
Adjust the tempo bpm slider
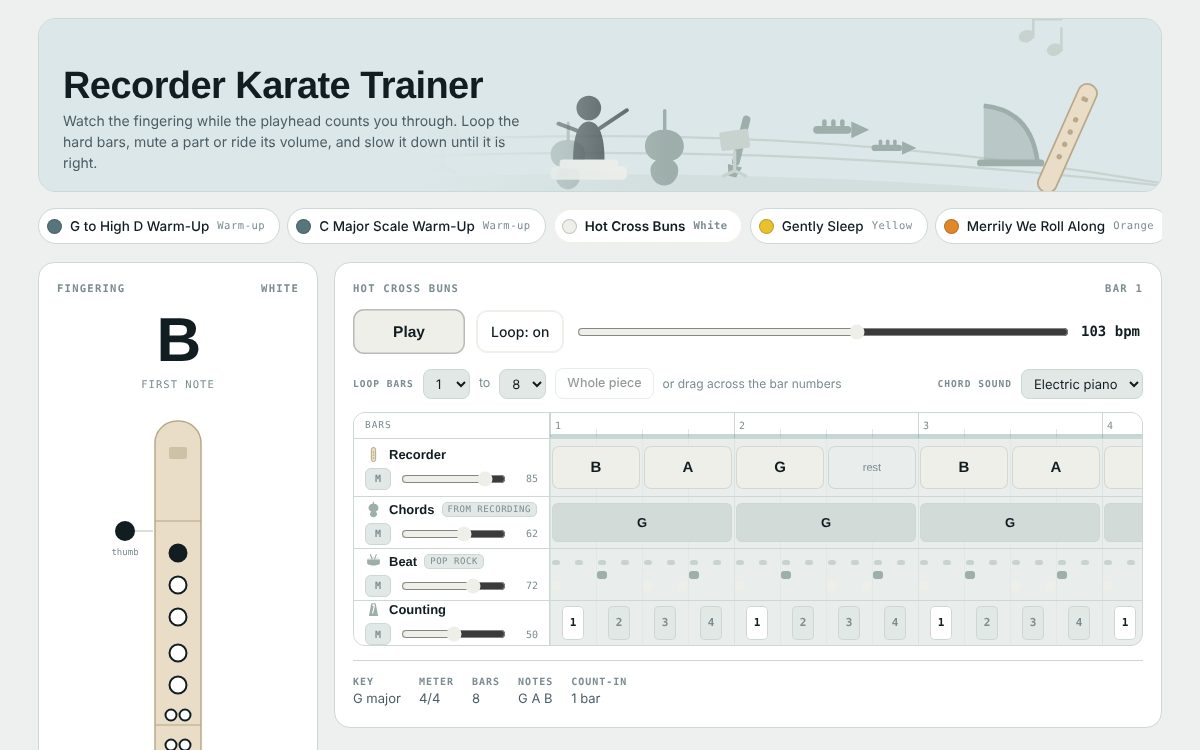(823, 332)
